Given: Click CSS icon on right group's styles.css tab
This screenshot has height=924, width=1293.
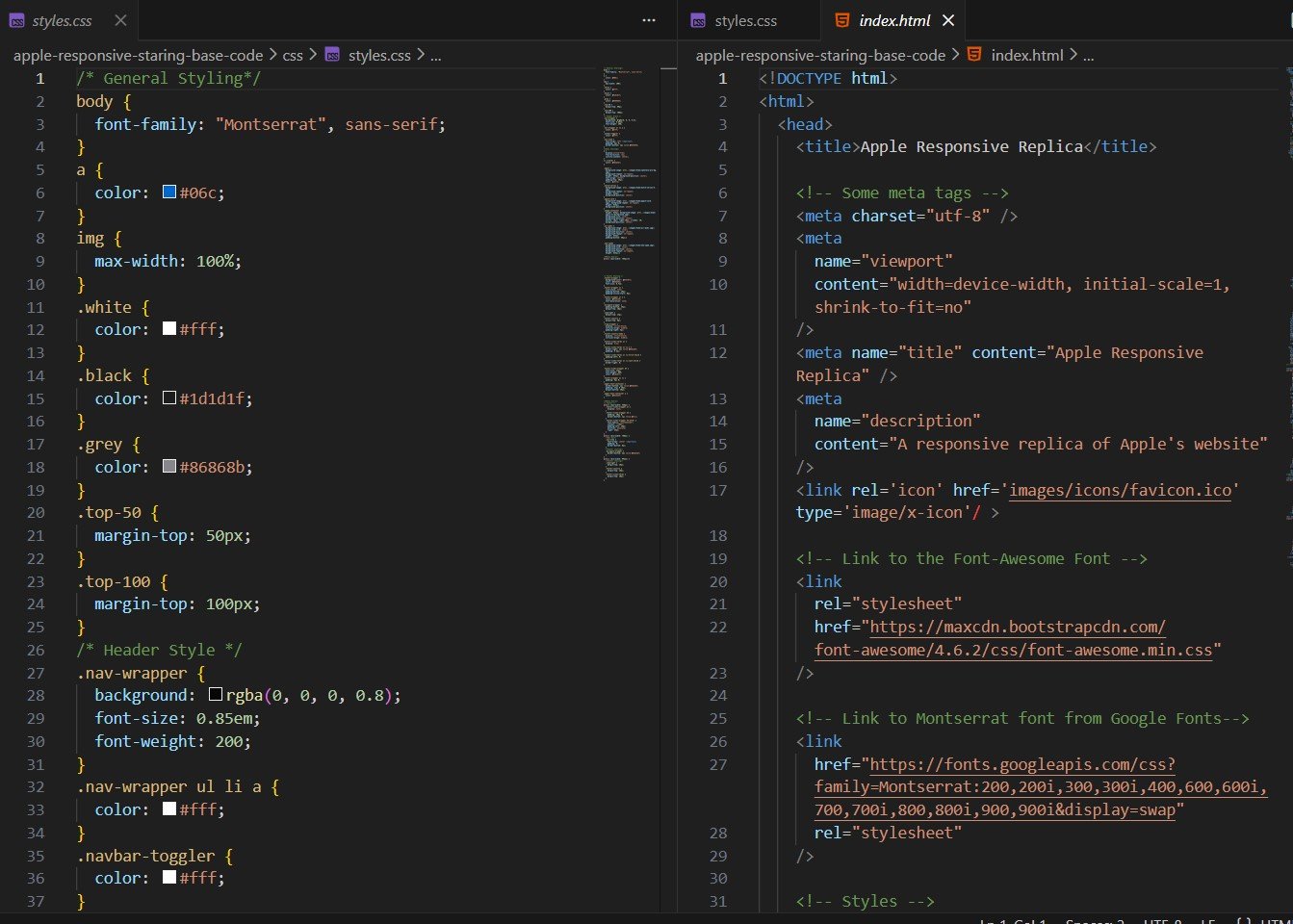Looking at the screenshot, I should point(699,20).
